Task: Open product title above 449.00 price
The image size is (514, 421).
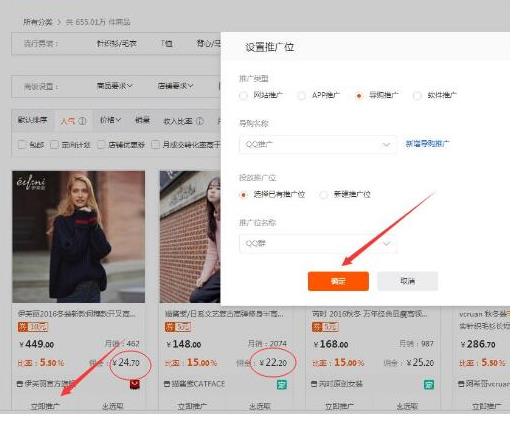Action: pos(76,314)
